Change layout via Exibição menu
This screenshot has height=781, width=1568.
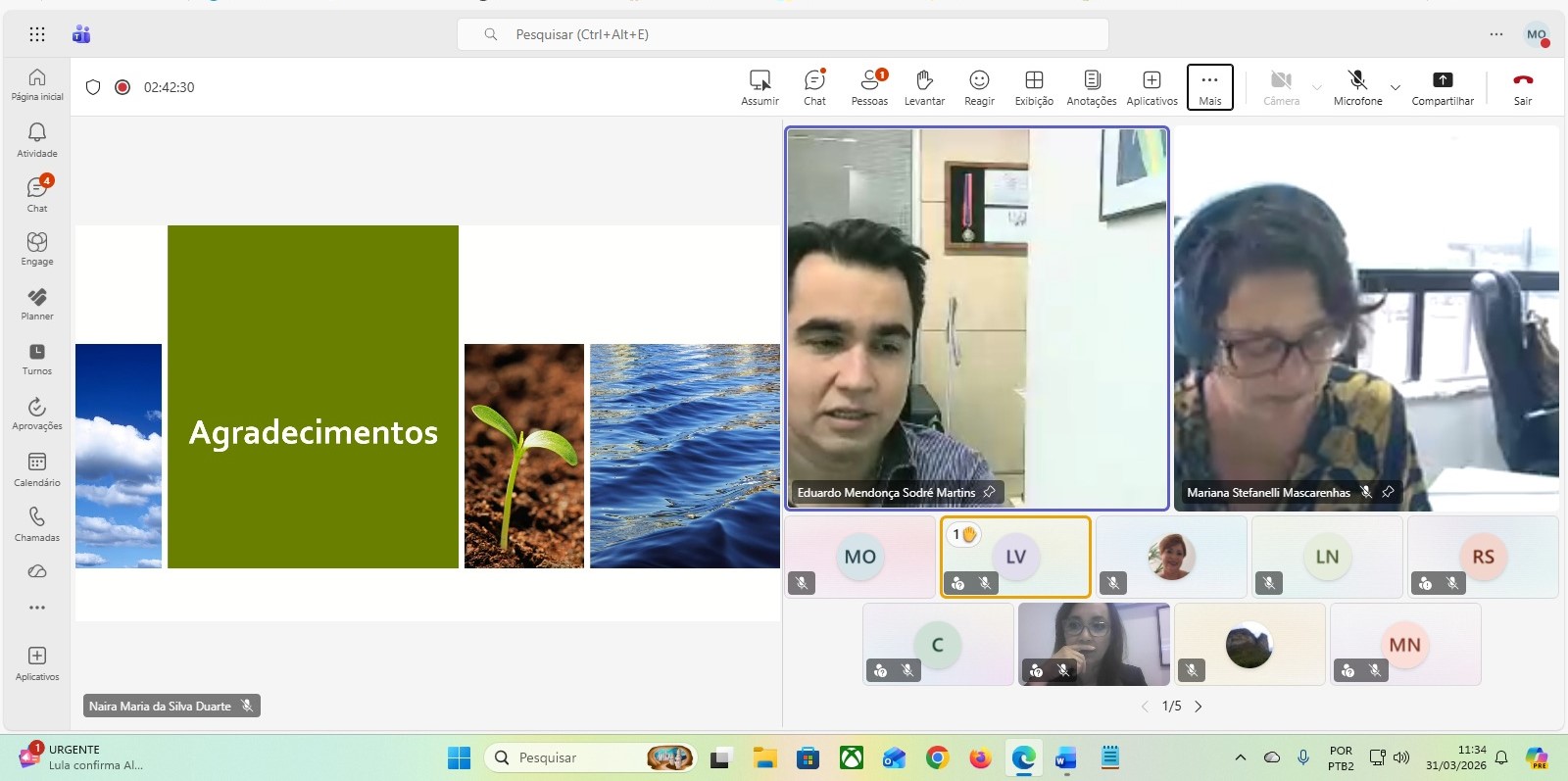point(1034,86)
